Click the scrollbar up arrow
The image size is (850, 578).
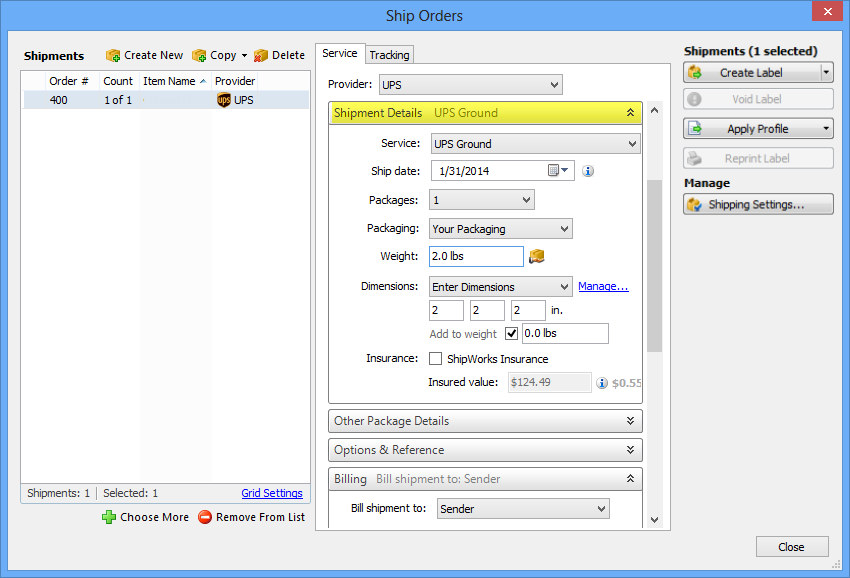pos(654,111)
